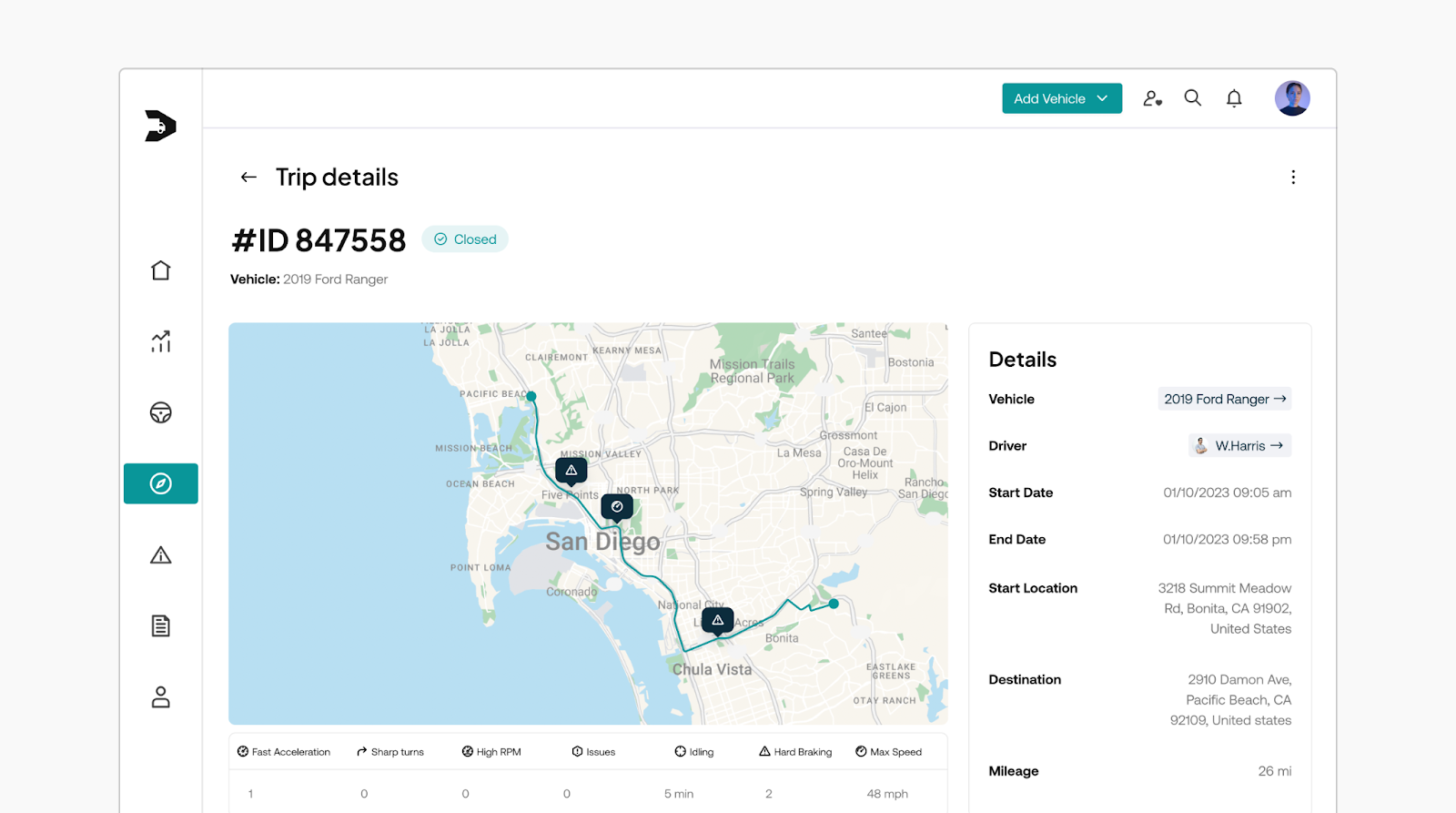Click the Details panel heading
The image size is (1456, 813).
(x=1023, y=360)
